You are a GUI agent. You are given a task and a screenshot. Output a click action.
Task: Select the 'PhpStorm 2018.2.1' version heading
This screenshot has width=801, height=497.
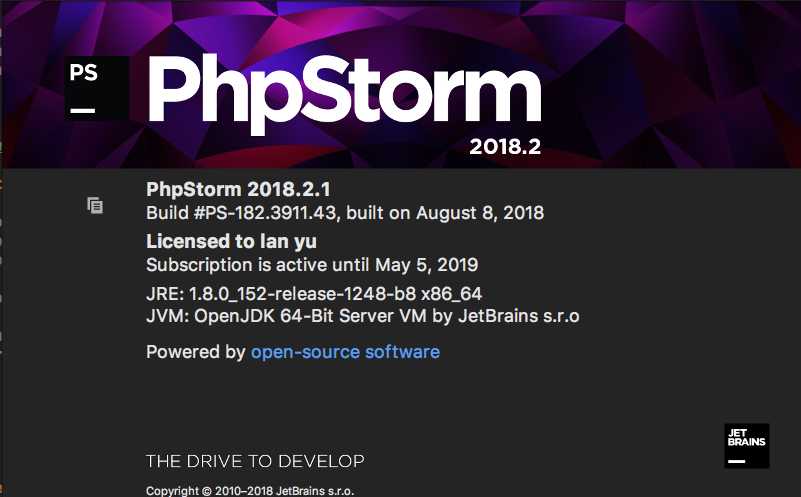(239, 190)
